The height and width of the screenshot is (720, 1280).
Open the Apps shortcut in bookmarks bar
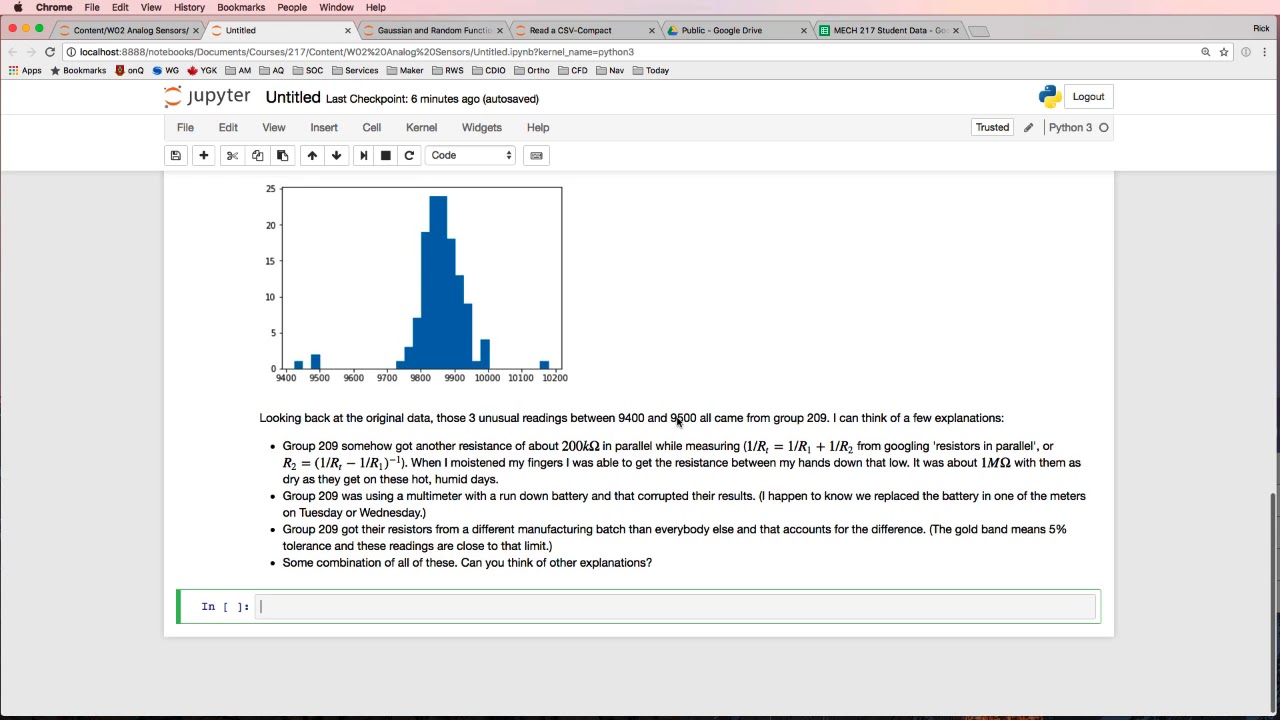(25, 70)
